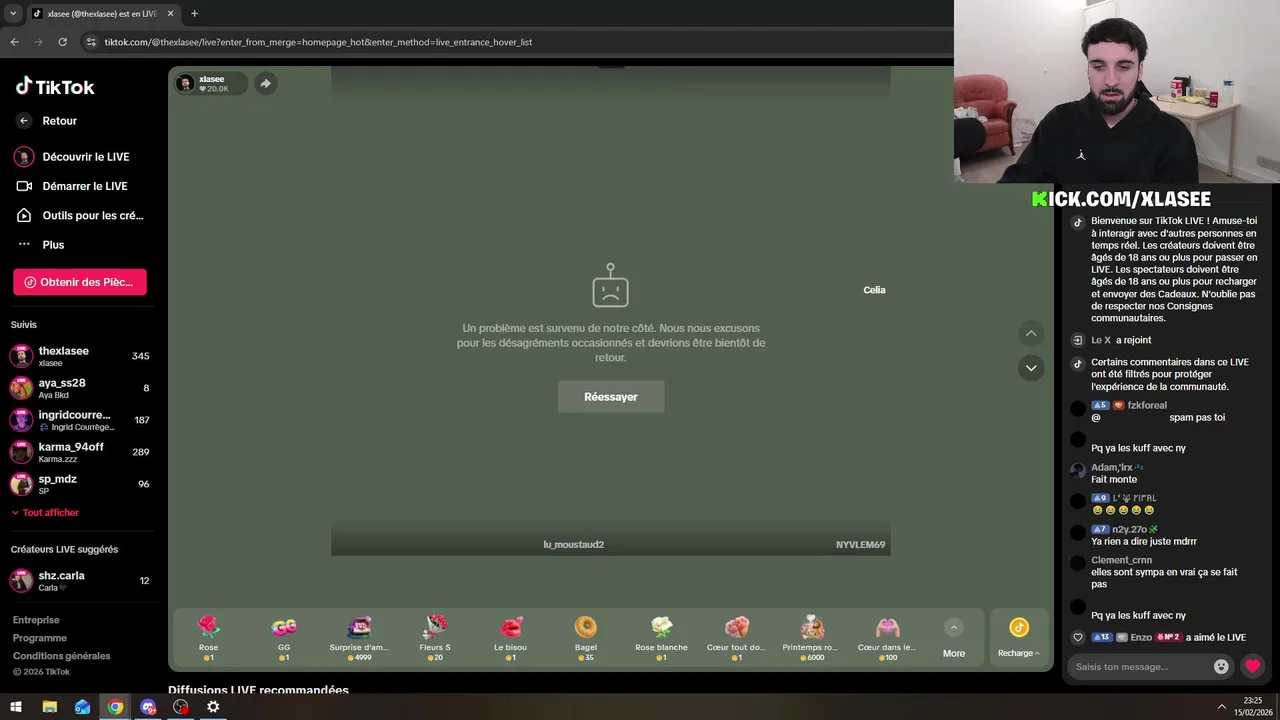Click chat user n2y.27o

1129,529
